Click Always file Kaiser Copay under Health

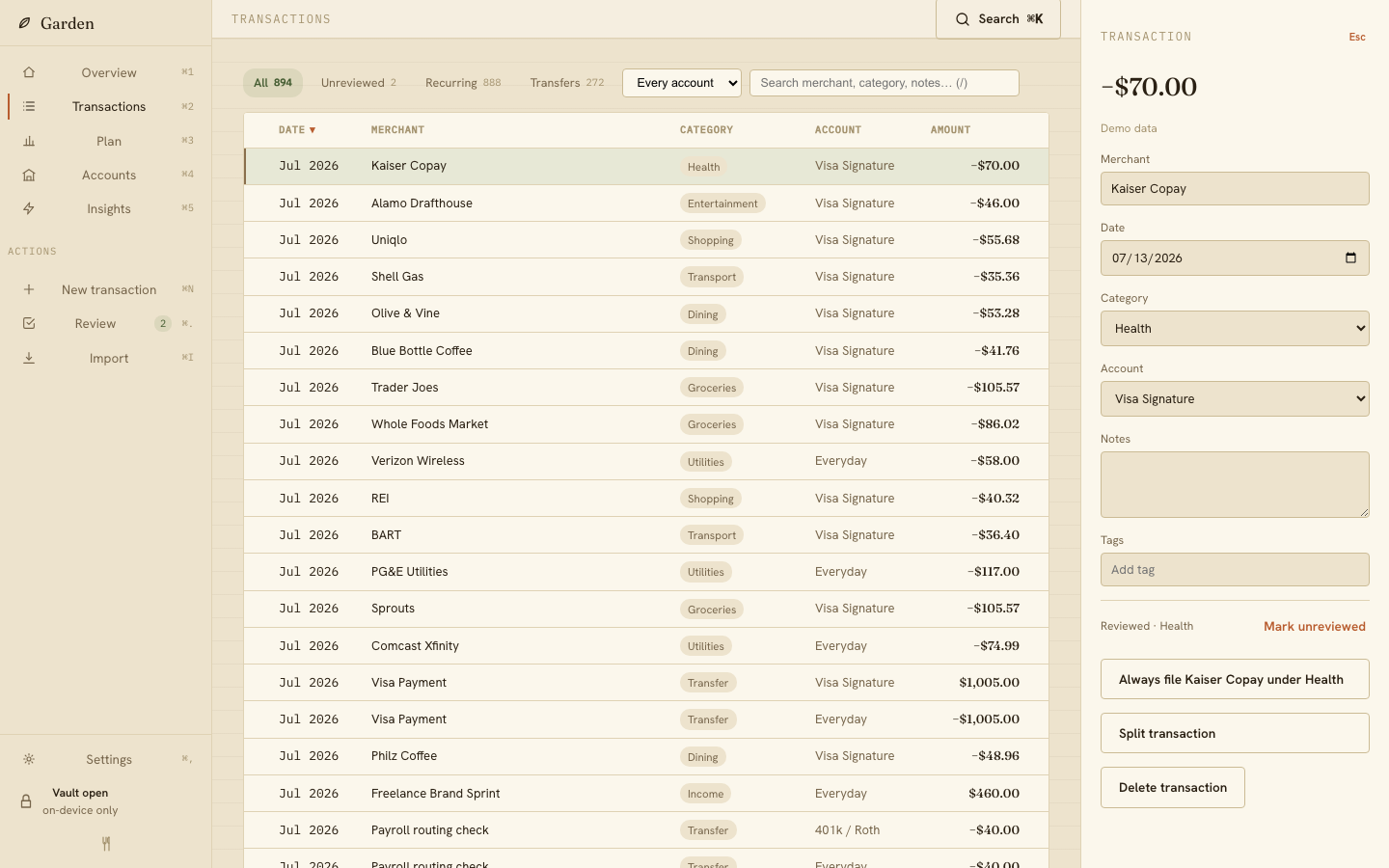click(1235, 679)
